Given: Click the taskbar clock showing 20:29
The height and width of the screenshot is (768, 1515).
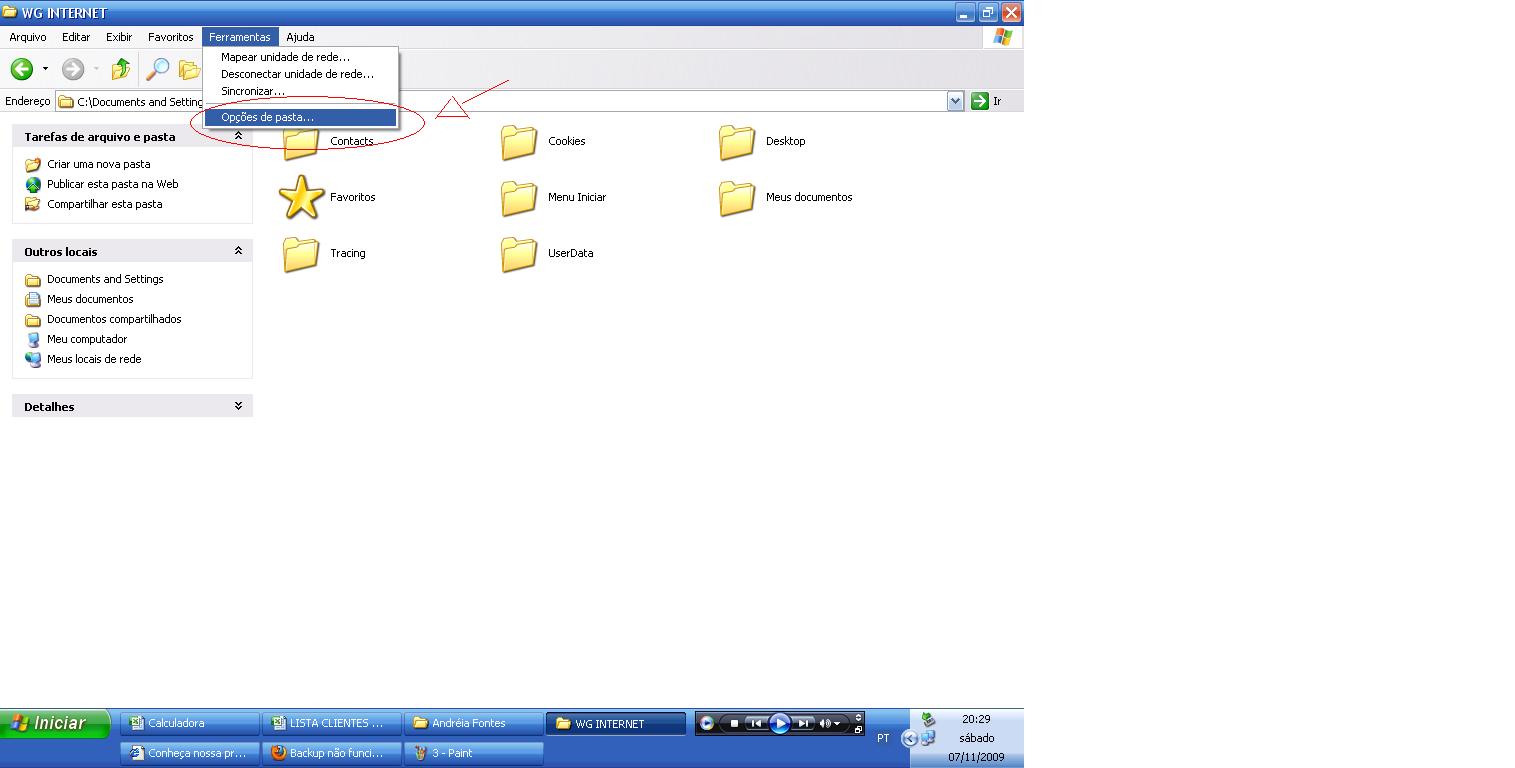Looking at the screenshot, I should pyautogui.click(x=976, y=719).
